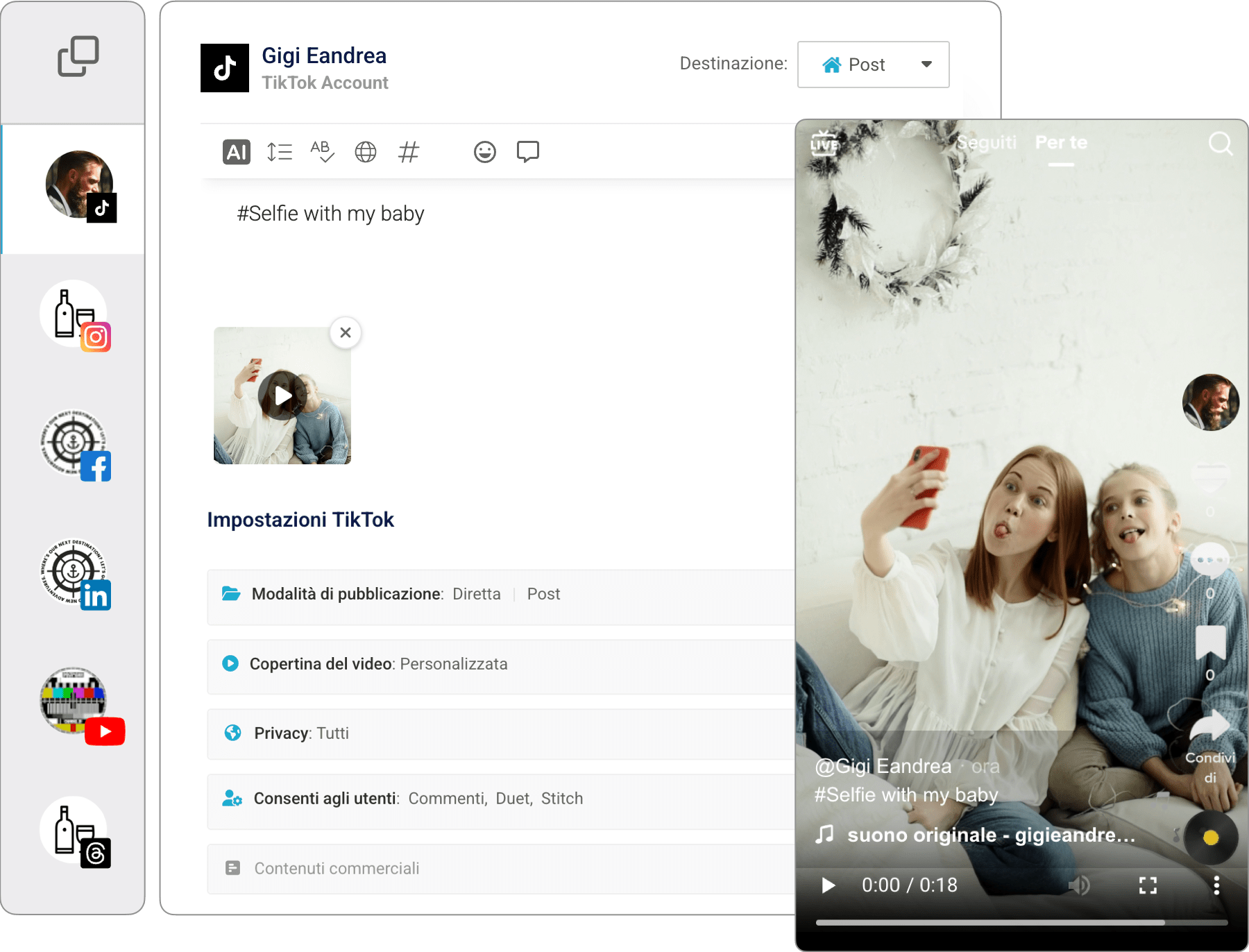Open the Destinazione Post dropdown
This screenshot has height=952, width=1249.
873,65
